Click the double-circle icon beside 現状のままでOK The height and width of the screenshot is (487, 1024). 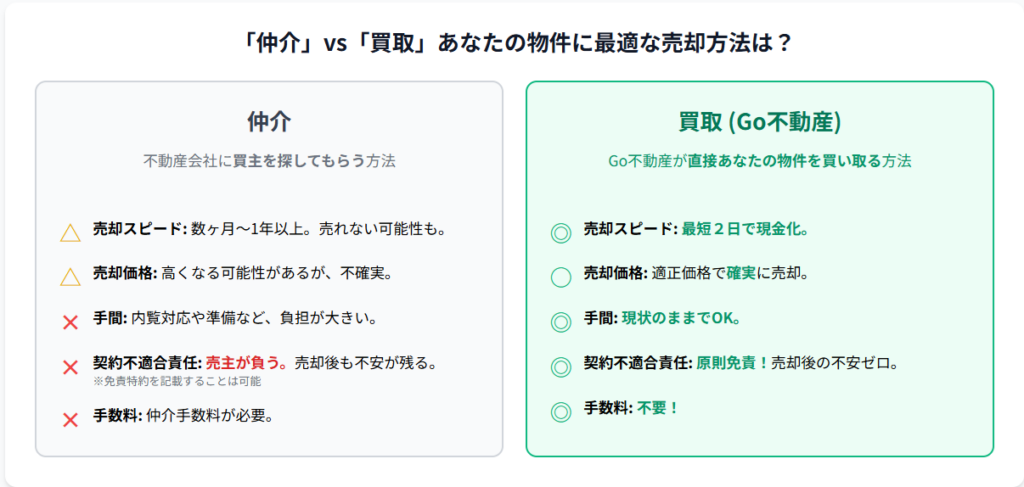pyautogui.click(x=561, y=322)
